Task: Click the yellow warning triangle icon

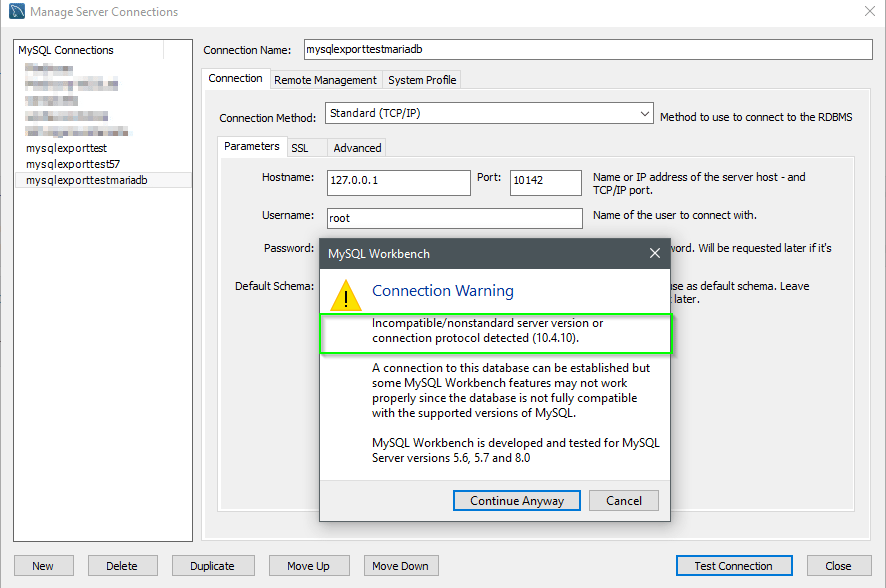Action: click(346, 295)
